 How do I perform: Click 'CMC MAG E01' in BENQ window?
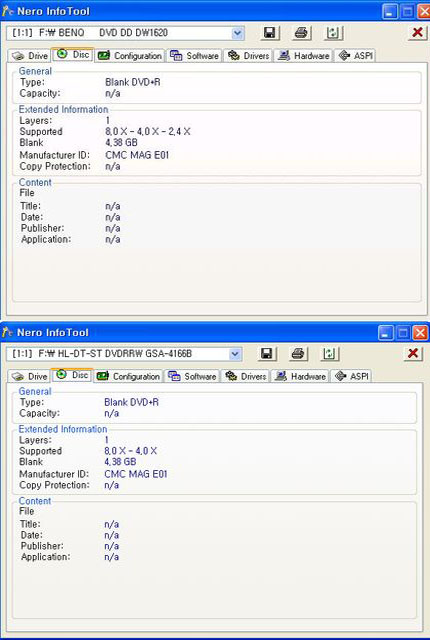[x=137, y=155]
